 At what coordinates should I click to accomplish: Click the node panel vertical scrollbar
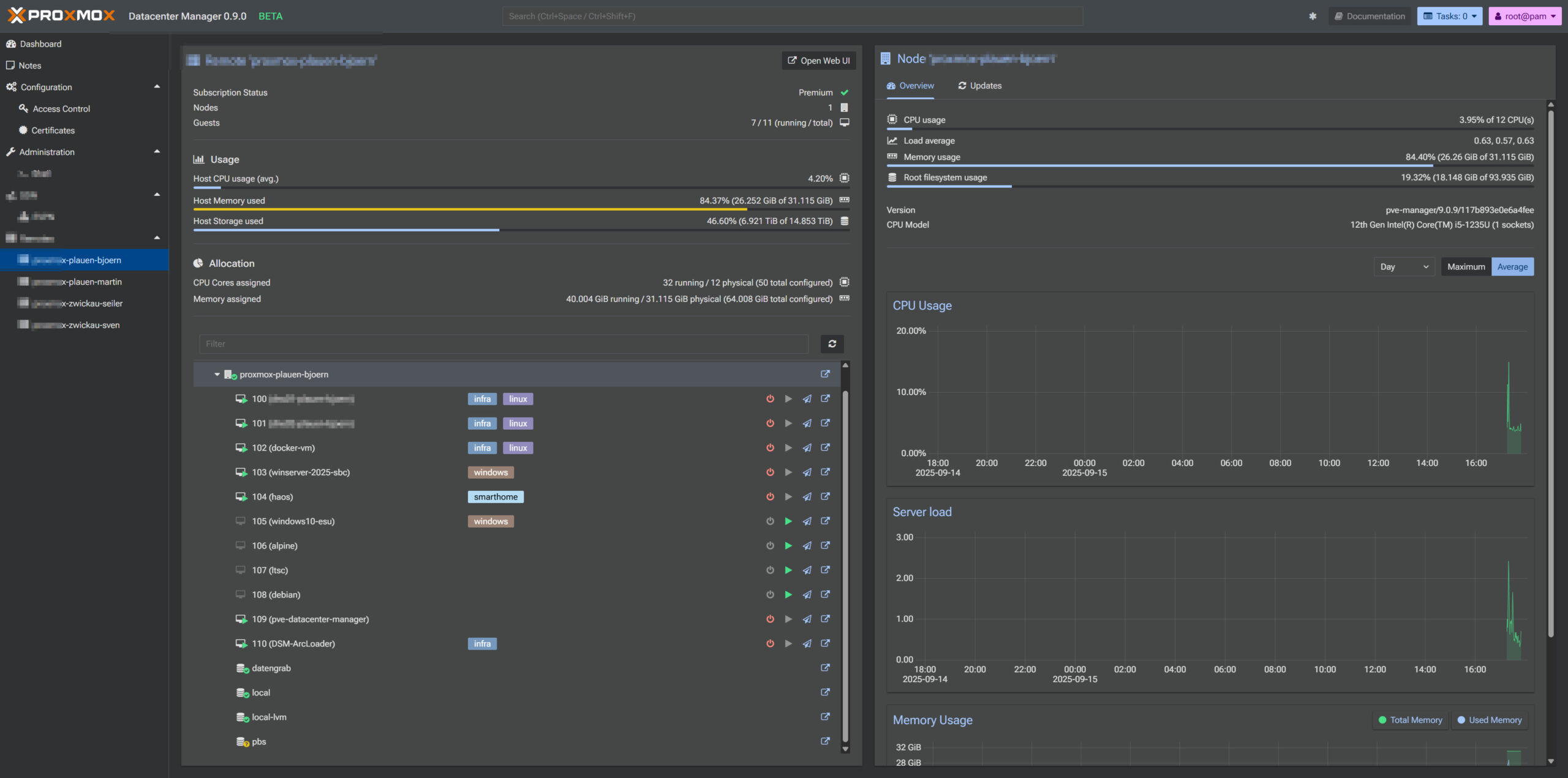coord(1551,373)
